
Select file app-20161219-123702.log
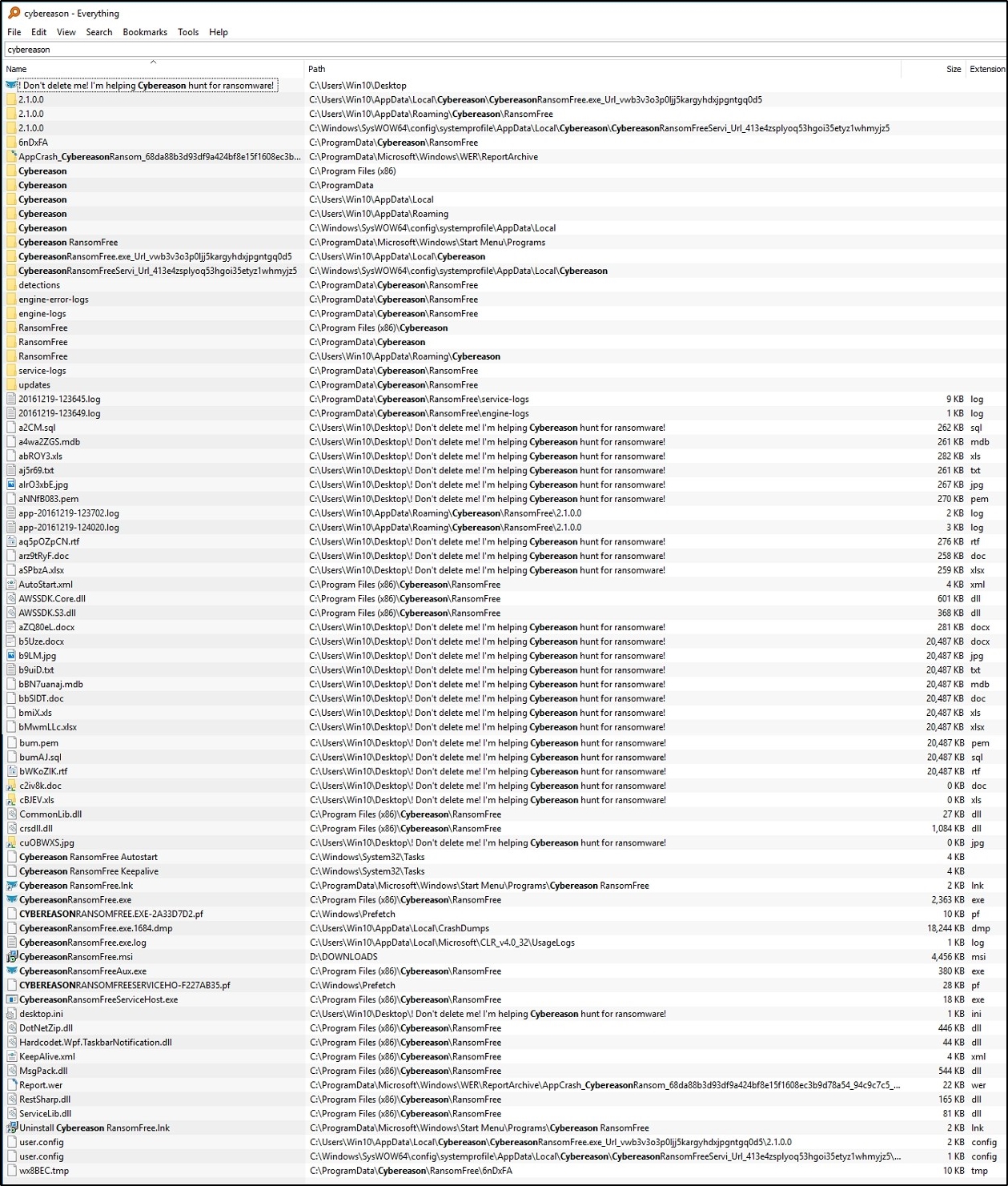69,513
